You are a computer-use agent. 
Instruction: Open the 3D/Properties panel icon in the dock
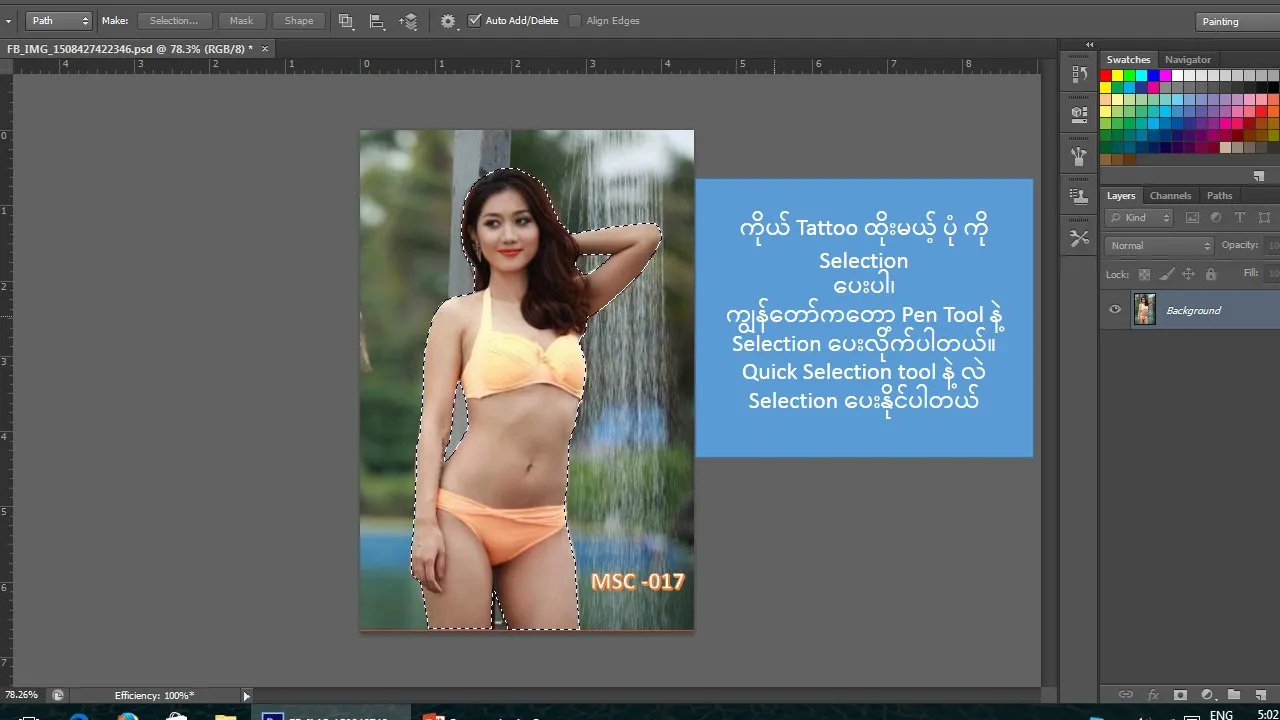point(1079,114)
